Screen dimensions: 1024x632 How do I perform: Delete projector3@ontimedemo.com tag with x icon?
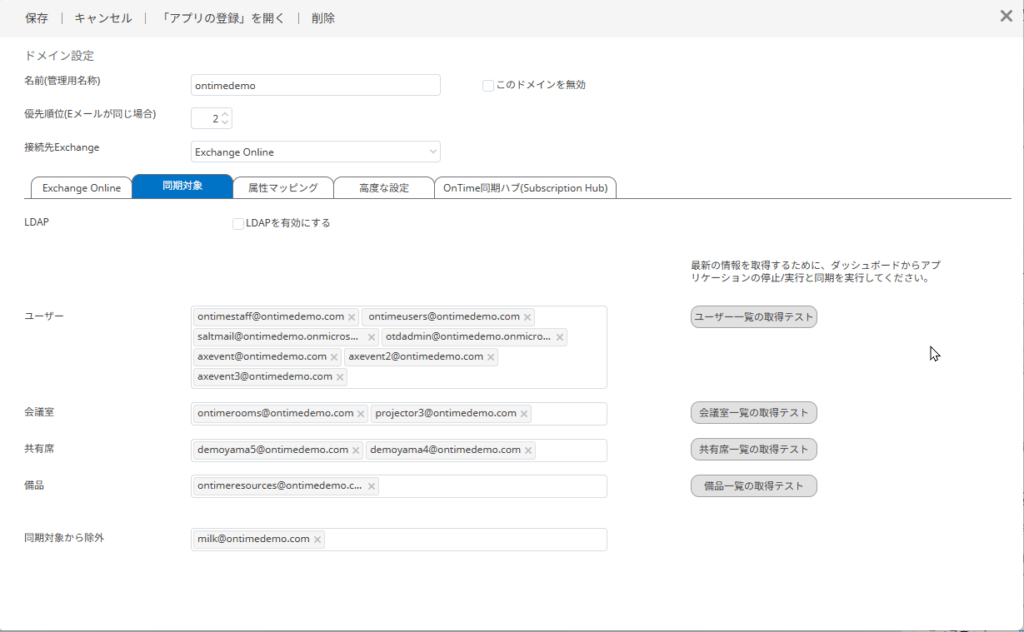pyautogui.click(x=524, y=413)
